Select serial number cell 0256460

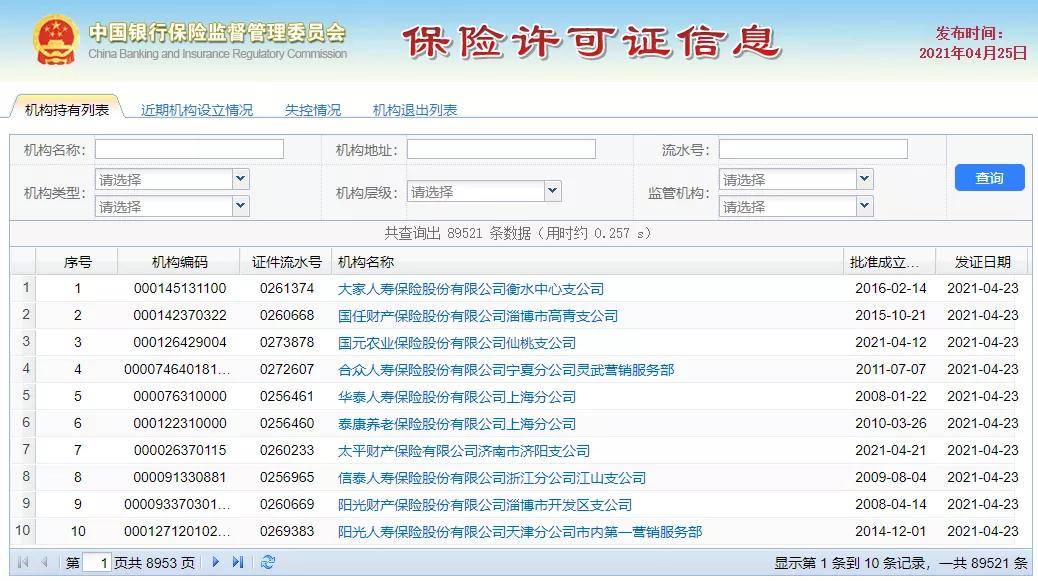pos(287,424)
